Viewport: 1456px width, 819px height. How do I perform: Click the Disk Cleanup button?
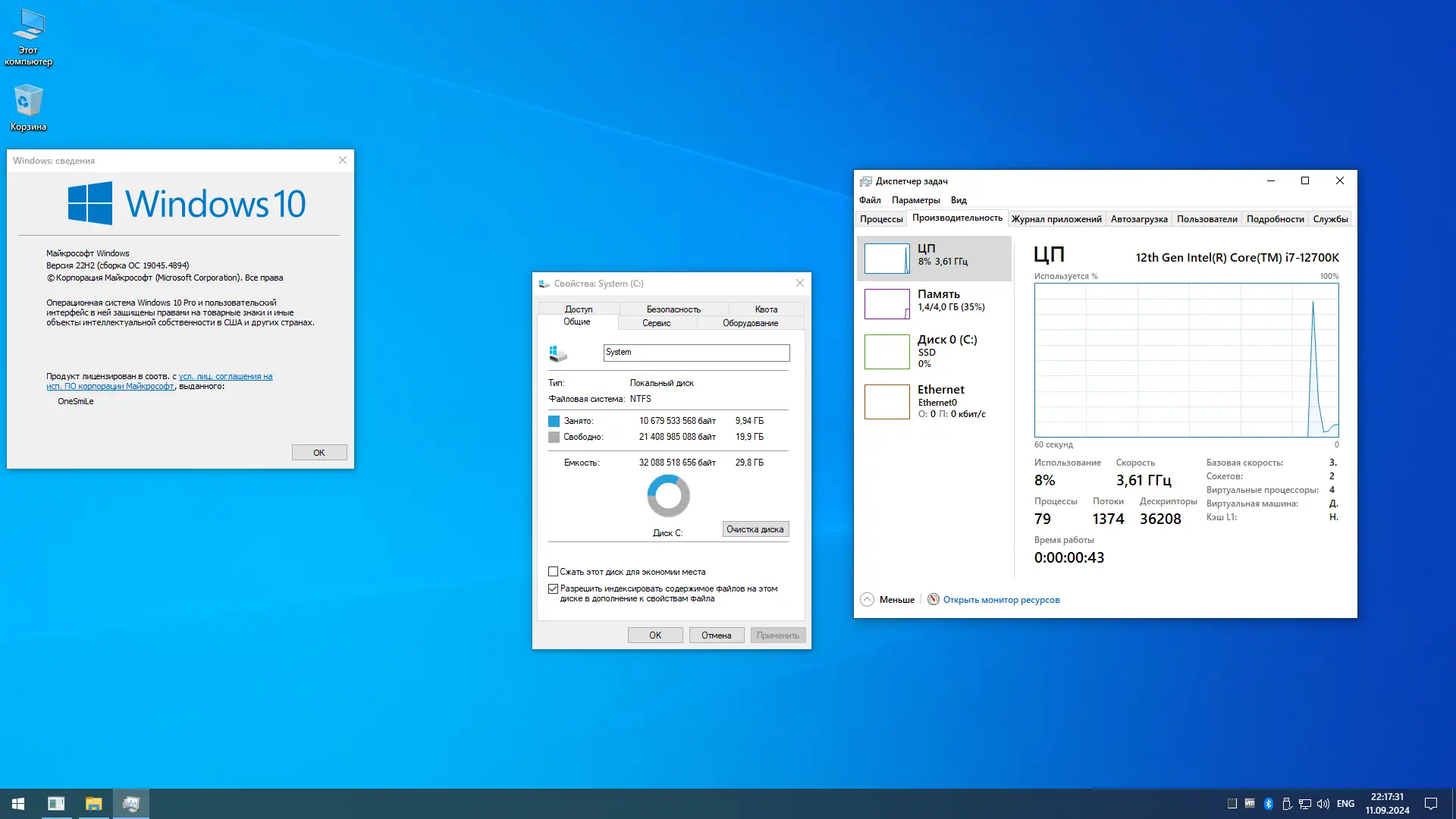755,529
